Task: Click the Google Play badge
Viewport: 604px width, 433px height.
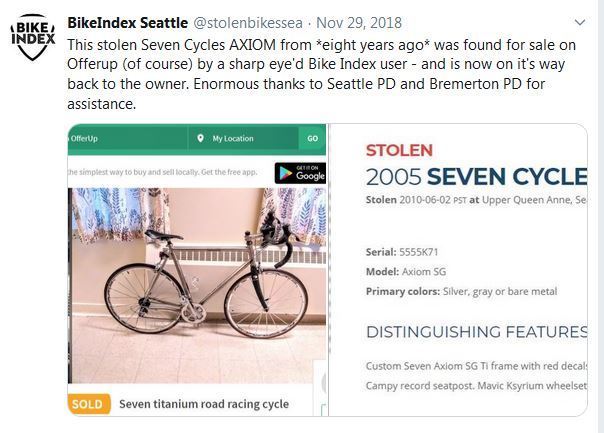Action: (x=300, y=171)
